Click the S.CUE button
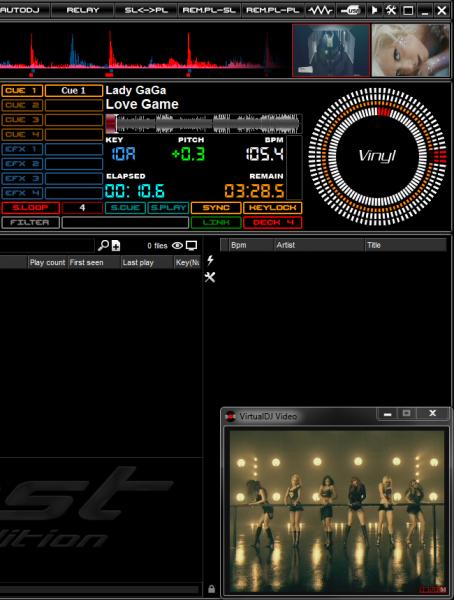 pos(125,208)
